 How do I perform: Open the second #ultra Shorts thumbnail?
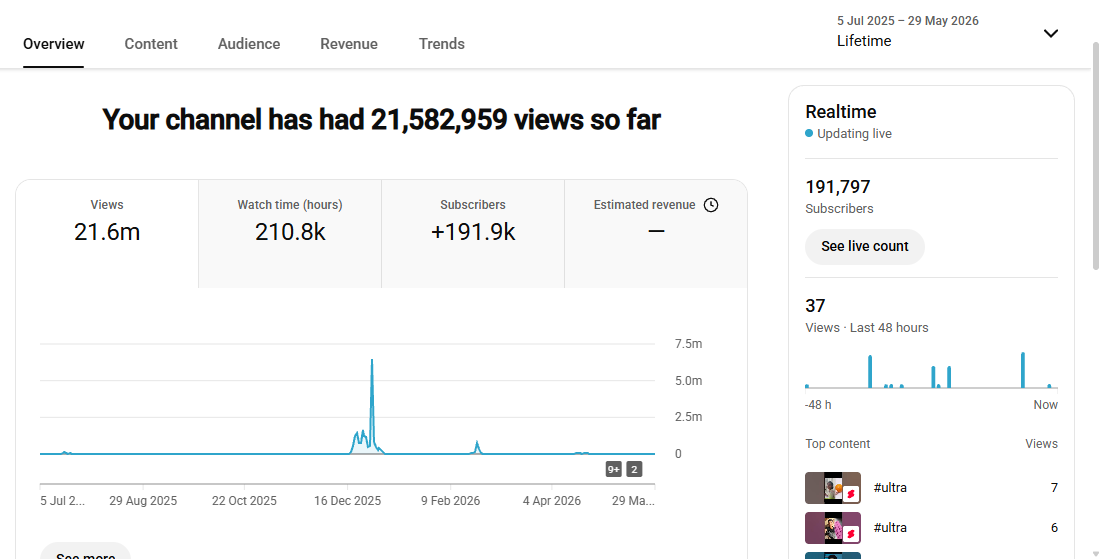pos(833,527)
